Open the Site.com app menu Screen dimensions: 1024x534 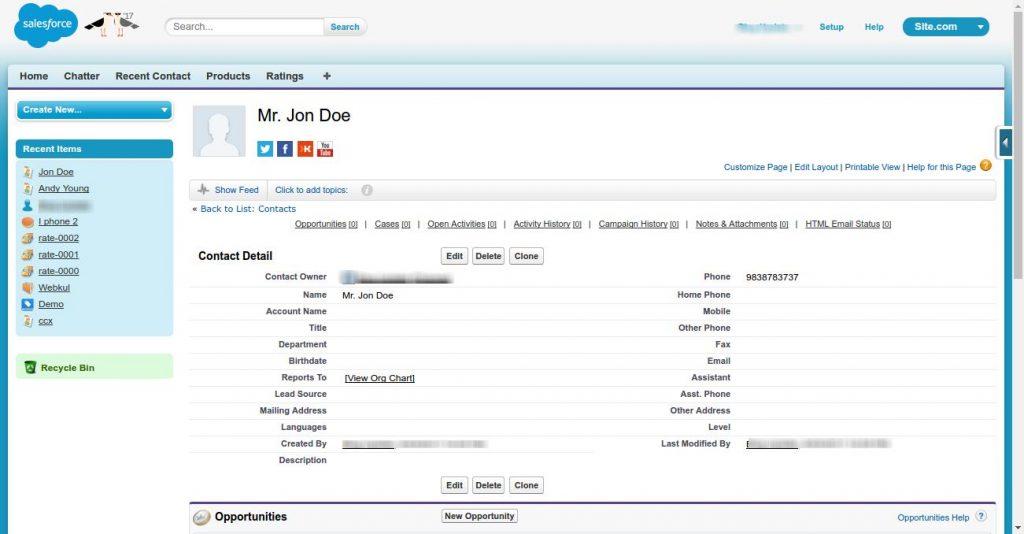coord(945,27)
